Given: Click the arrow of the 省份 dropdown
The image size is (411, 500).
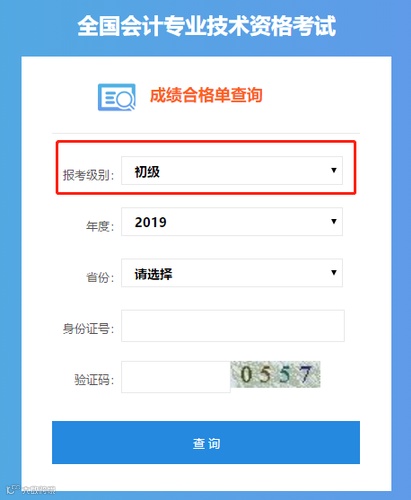Looking at the screenshot, I should (334, 272).
